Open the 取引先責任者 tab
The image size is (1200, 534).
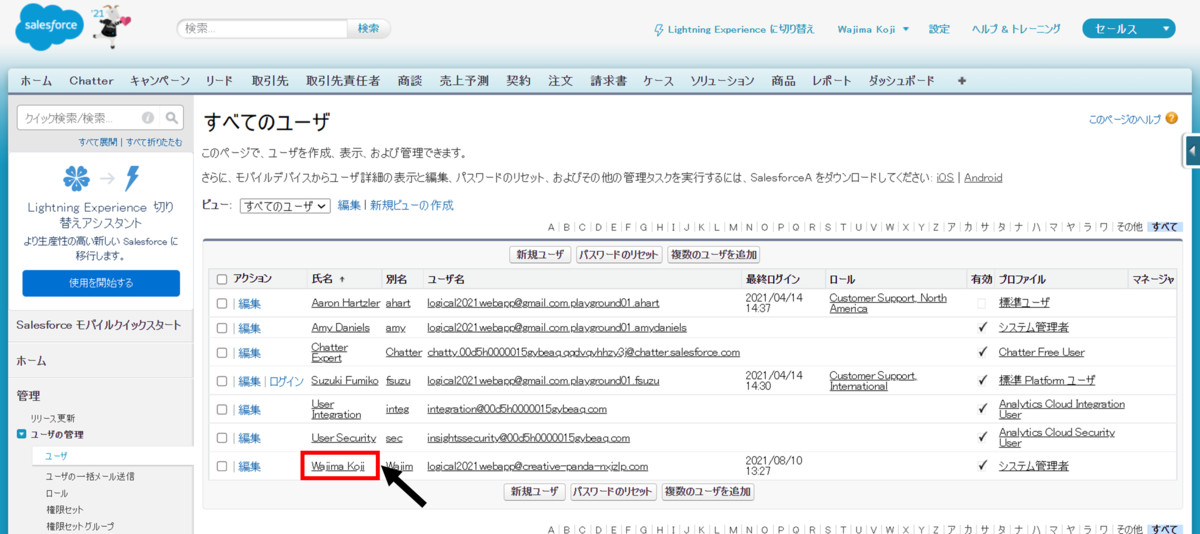tap(343, 81)
